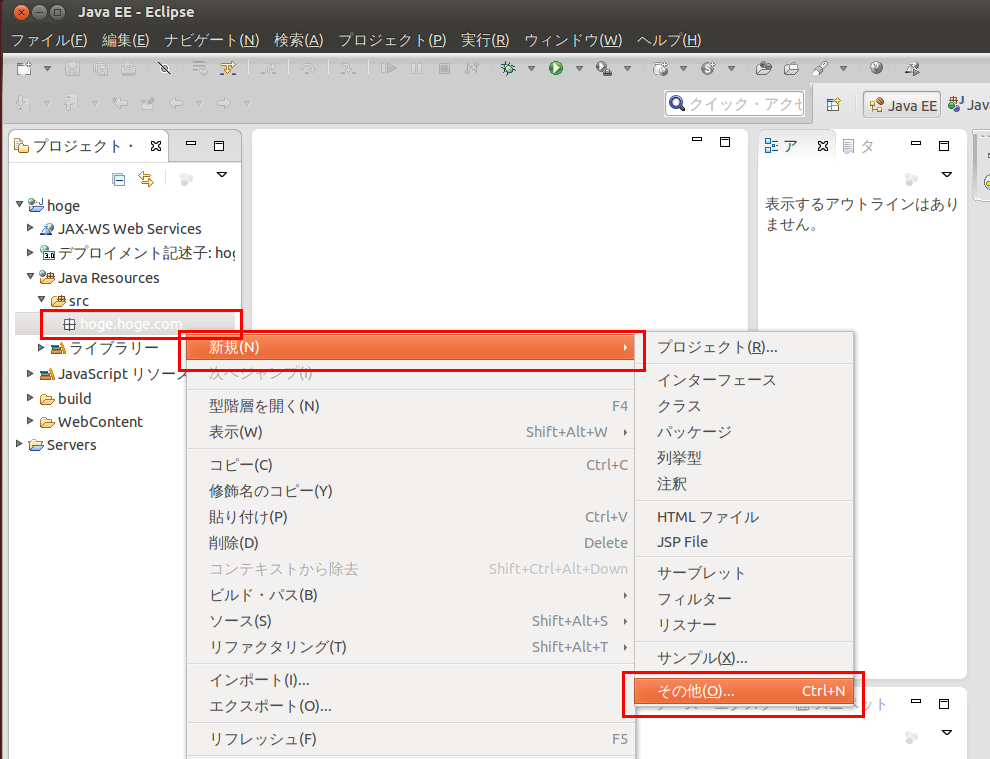
Task: Open the 検索(A) menu
Action: (x=299, y=40)
